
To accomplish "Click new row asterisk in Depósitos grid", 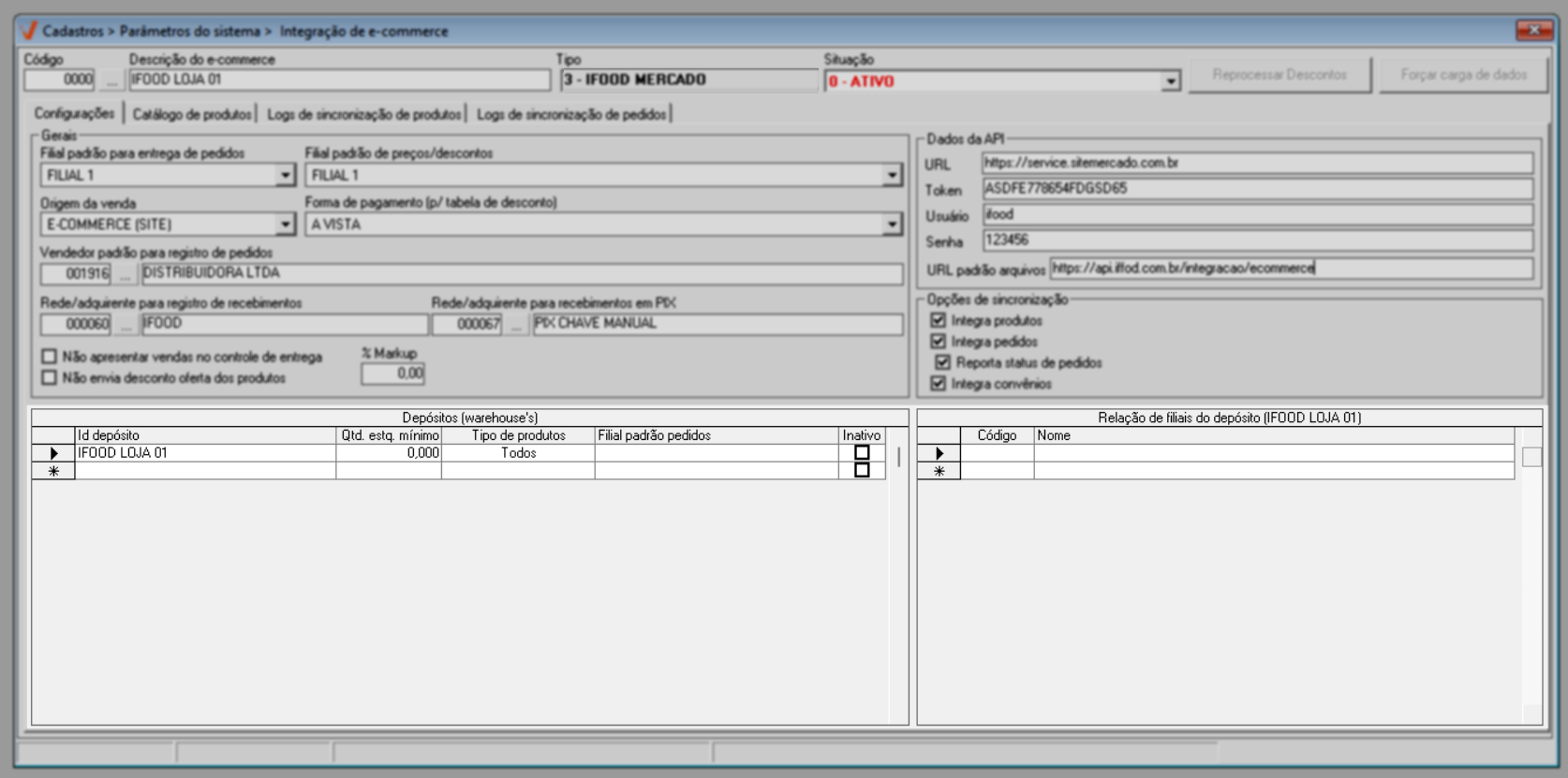I will [x=53, y=471].
